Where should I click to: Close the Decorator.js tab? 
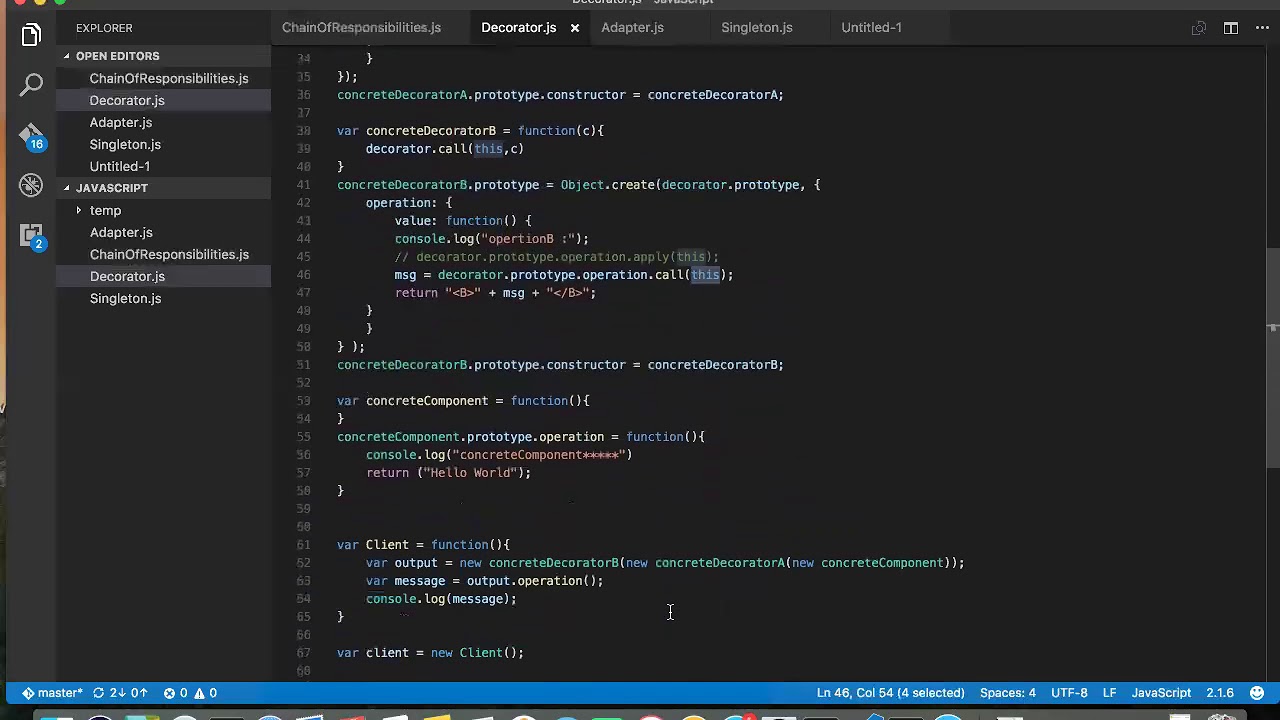click(x=575, y=28)
